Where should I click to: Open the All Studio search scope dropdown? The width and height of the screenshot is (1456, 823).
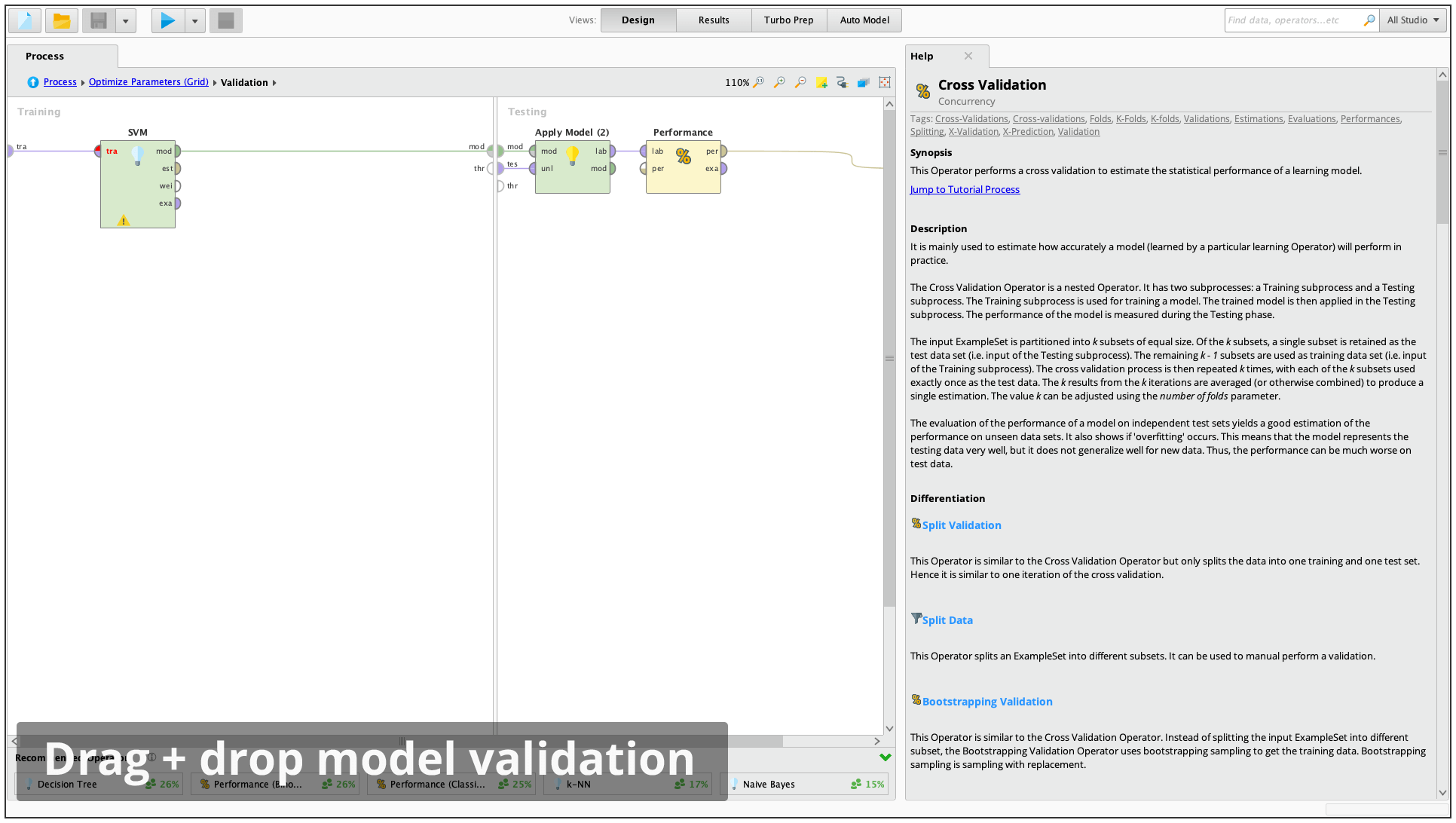[x=1413, y=20]
